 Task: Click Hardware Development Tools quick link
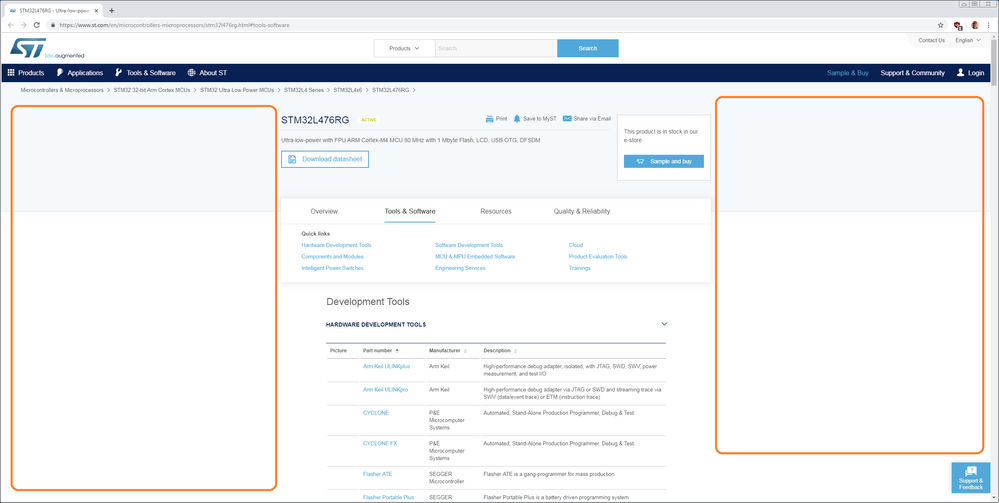336,245
